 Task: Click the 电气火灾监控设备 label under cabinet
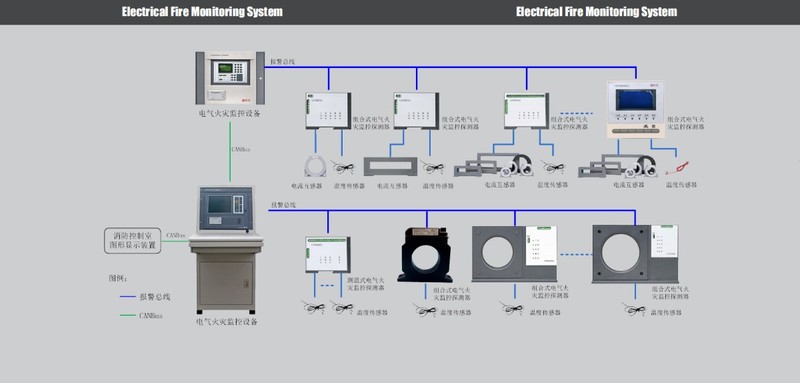[x=227, y=322]
